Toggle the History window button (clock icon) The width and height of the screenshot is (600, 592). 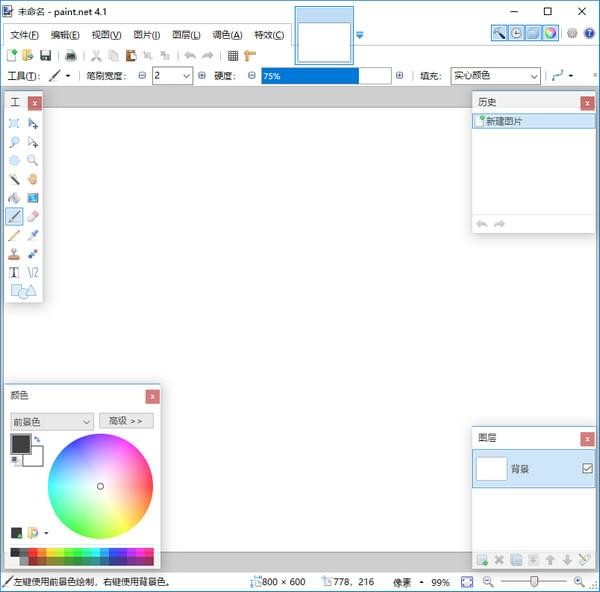(516, 33)
